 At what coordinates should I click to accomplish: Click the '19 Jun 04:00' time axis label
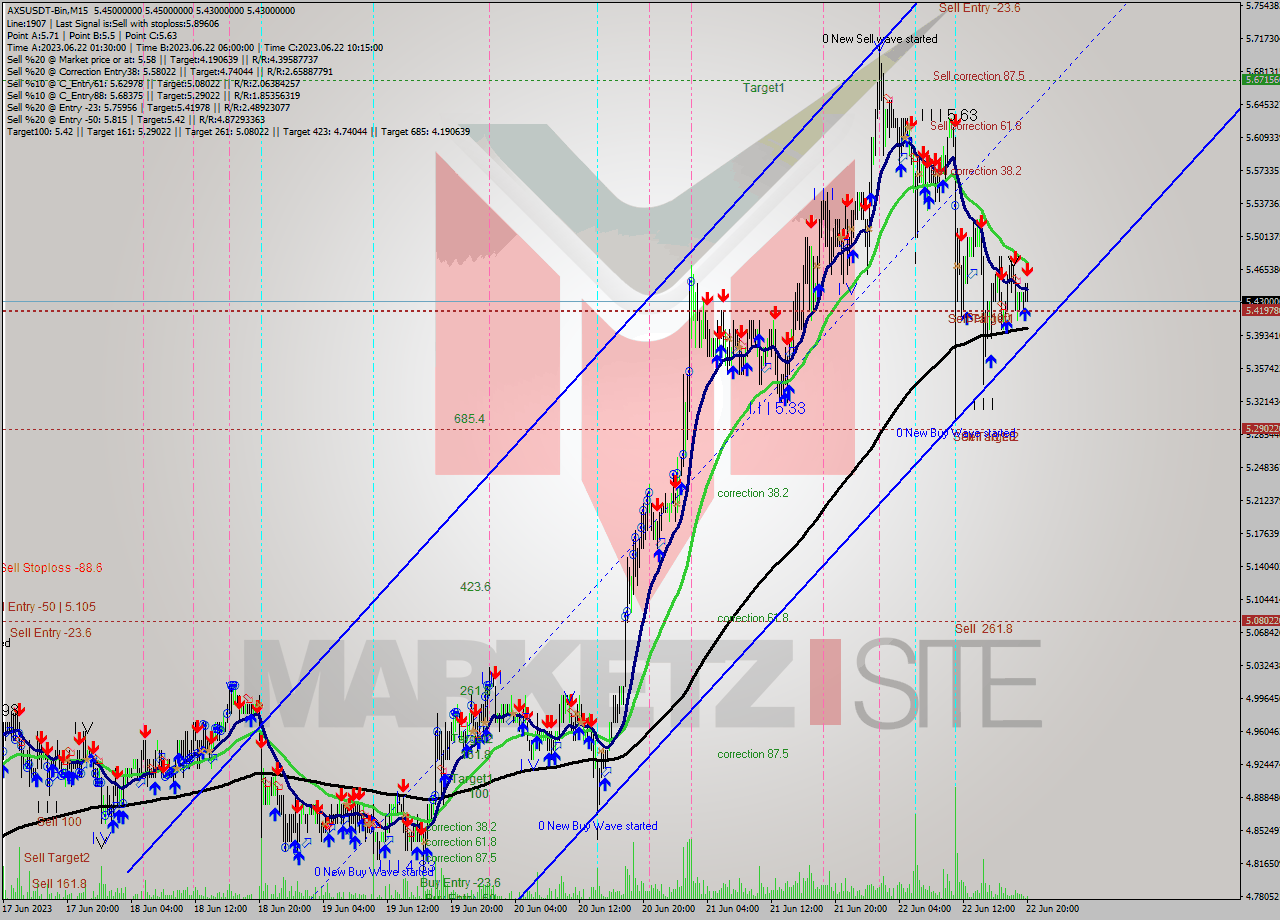click(x=349, y=909)
